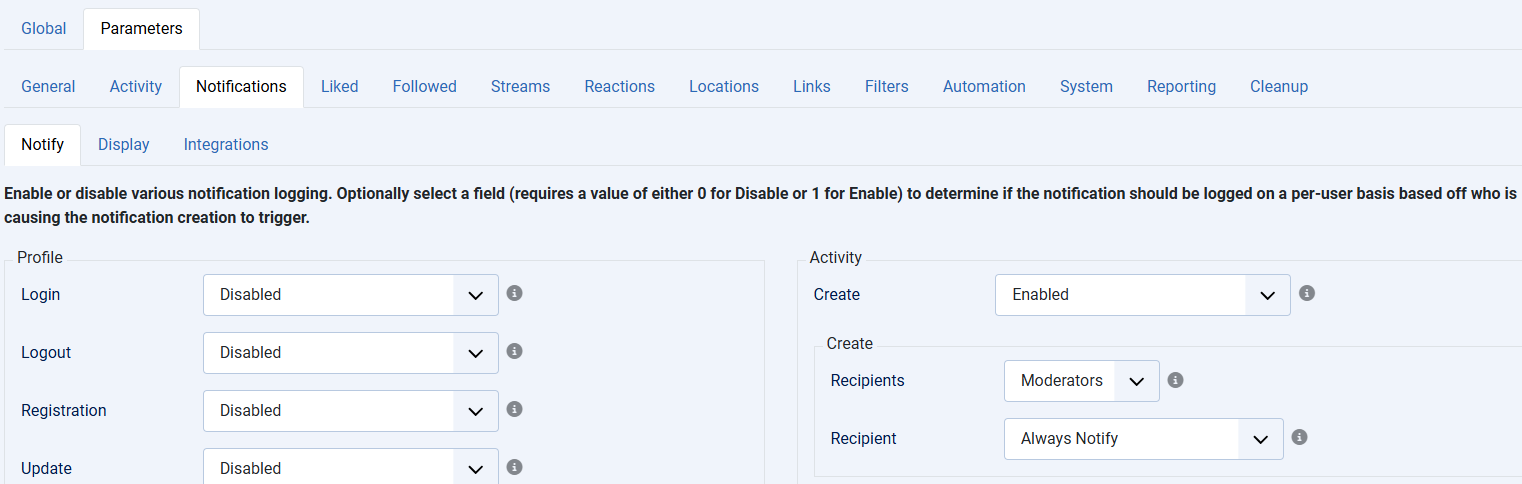
Task: Expand the Logout Disabled dropdown
Action: tap(351, 353)
